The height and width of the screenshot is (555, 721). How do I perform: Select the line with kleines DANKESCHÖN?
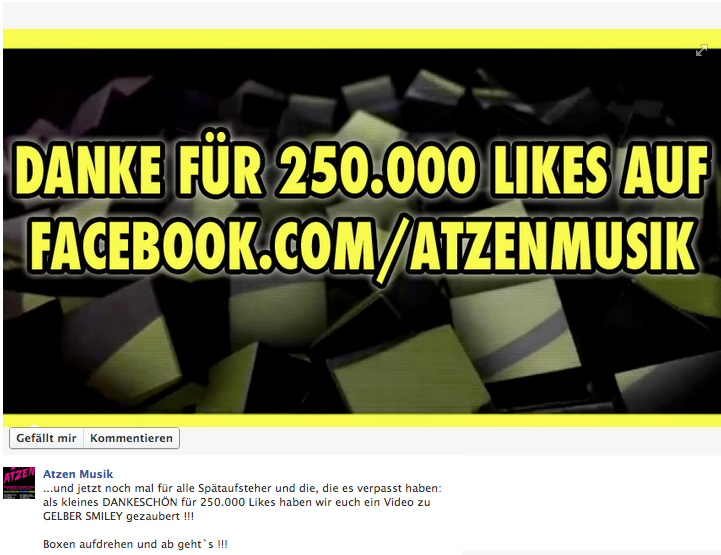click(x=237, y=502)
